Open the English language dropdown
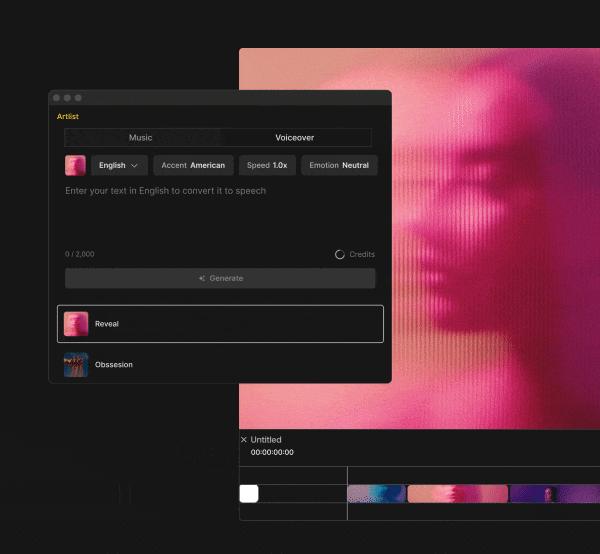600x554 pixels. click(120, 165)
